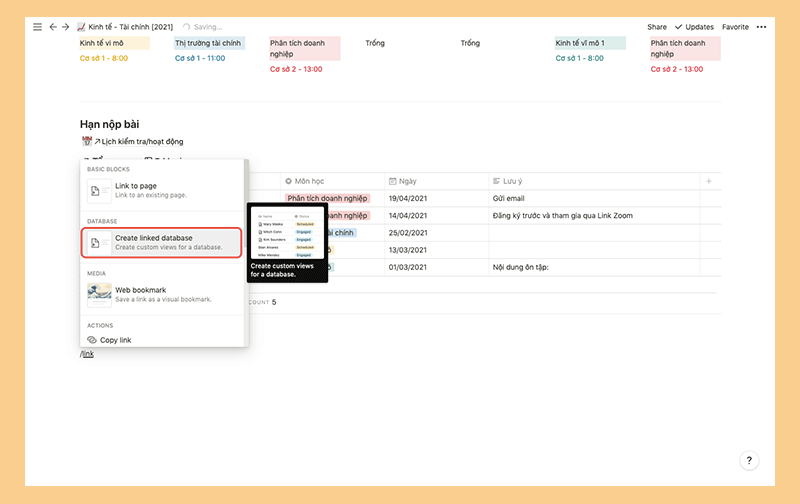
Task: Click the date cell 19/04/2021
Action: [436, 198]
